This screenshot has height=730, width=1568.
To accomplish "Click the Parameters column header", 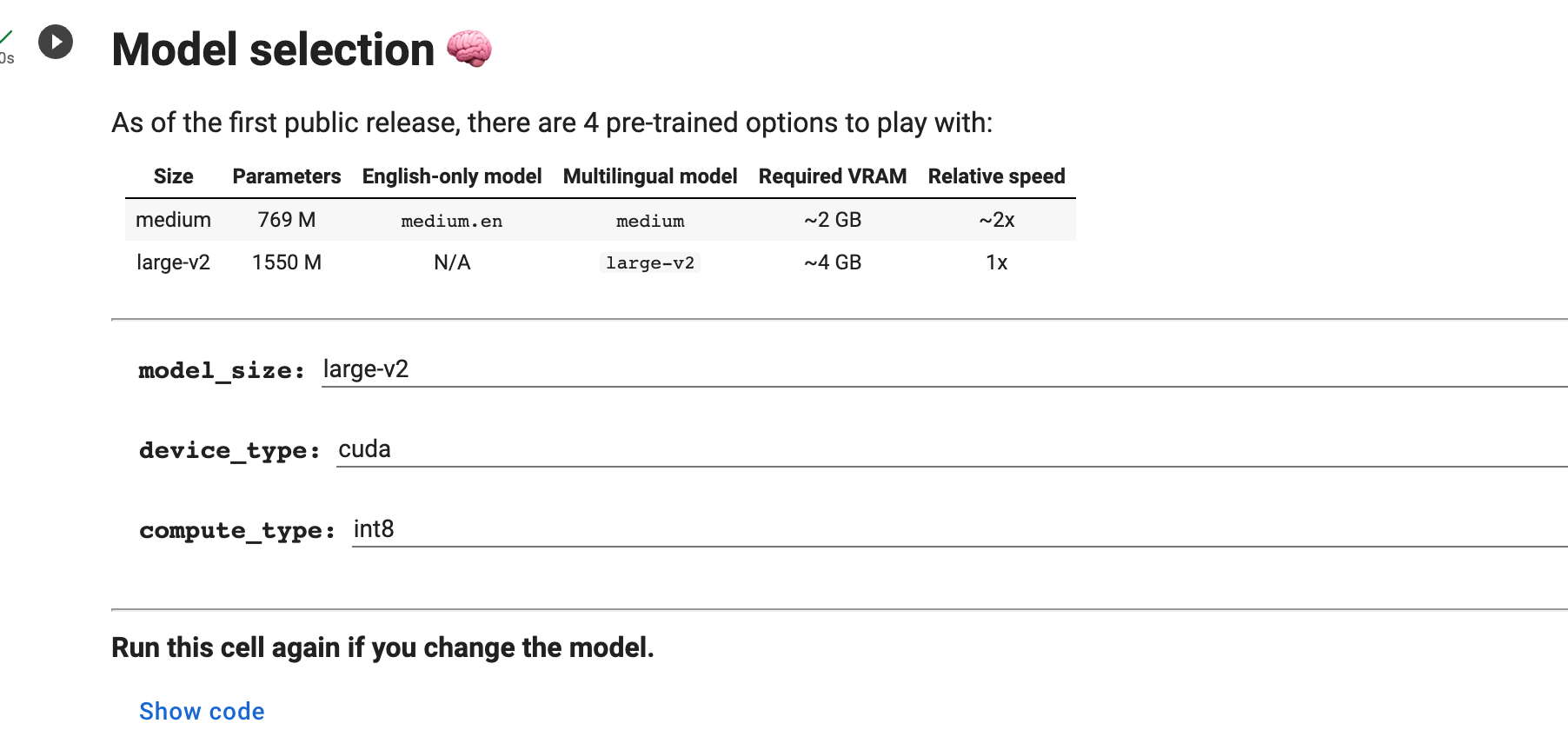I will tap(285, 176).
